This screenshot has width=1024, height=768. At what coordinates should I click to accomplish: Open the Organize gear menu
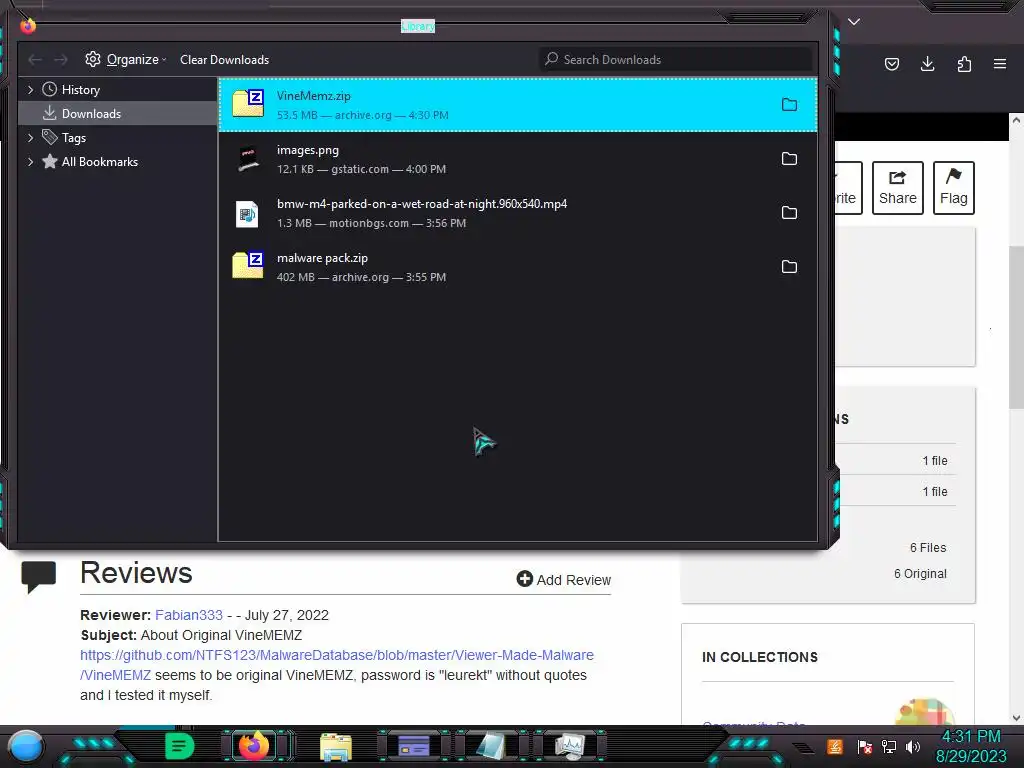(125, 59)
